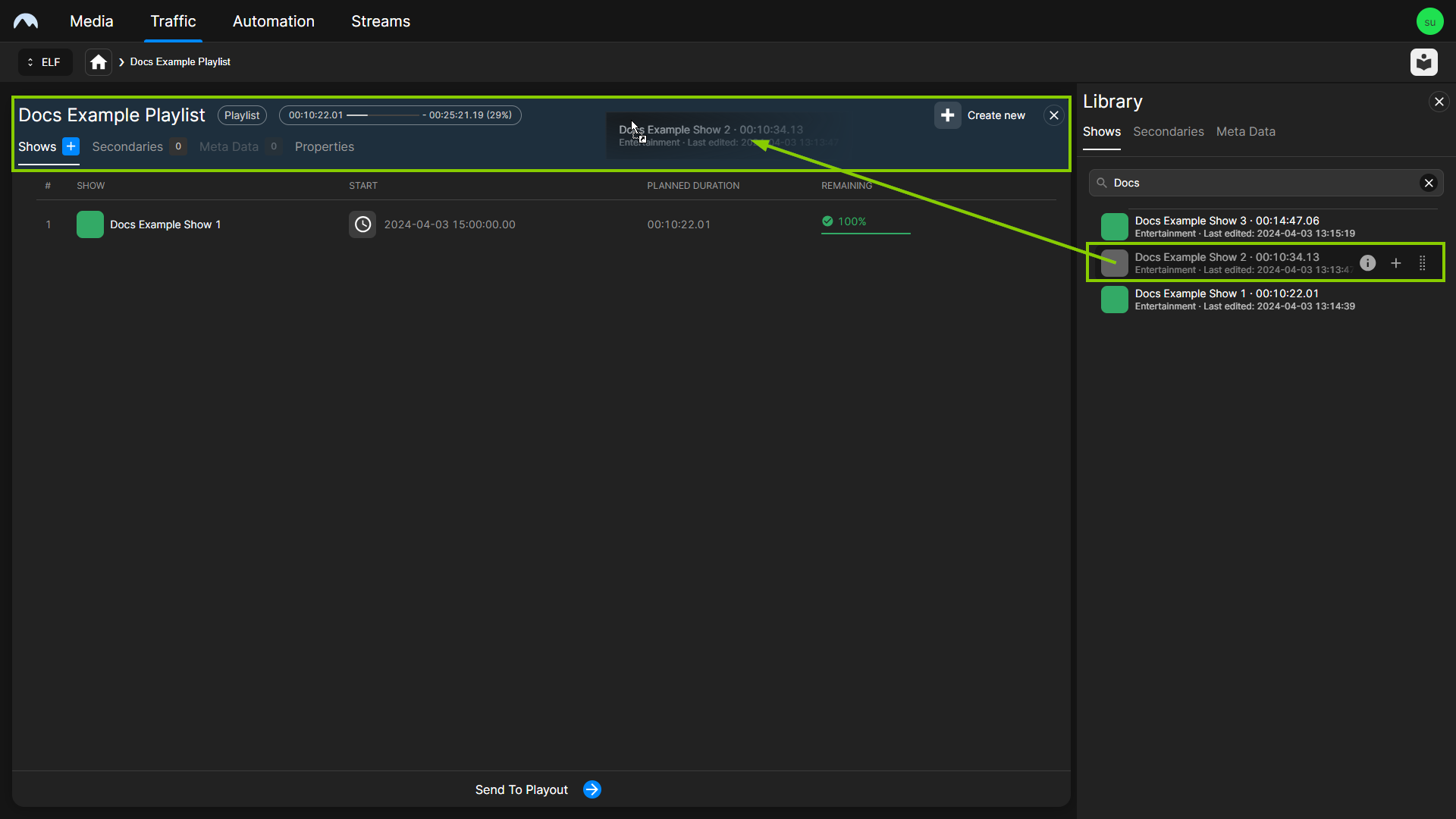
Task: Switch to Automation menu
Action: [273, 21]
